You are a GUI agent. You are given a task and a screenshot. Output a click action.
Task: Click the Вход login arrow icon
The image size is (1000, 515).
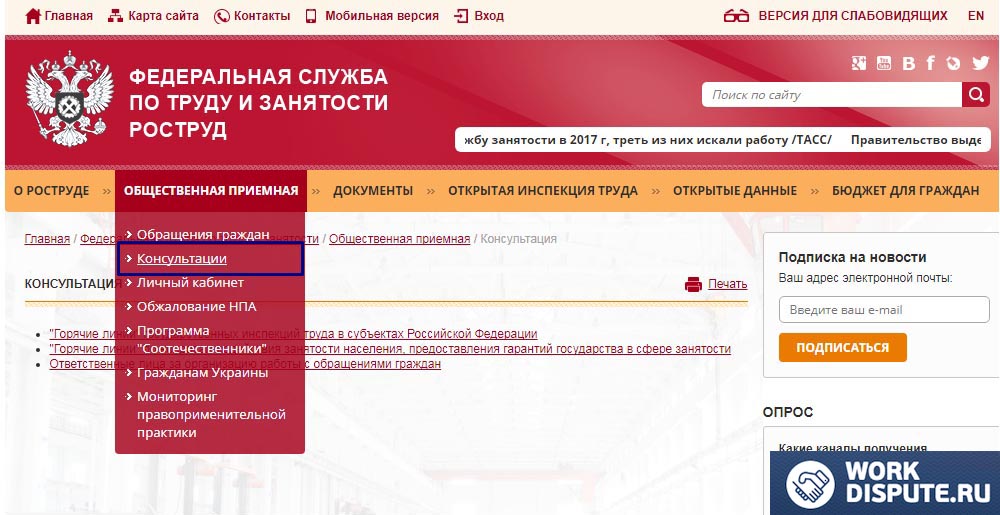point(461,16)
